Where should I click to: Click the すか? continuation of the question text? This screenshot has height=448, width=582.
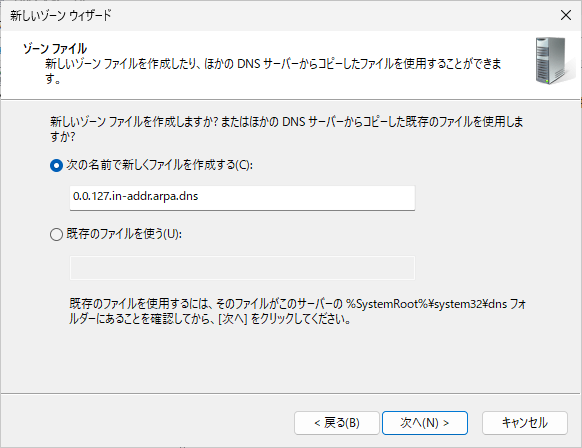[x=63, y=137]
